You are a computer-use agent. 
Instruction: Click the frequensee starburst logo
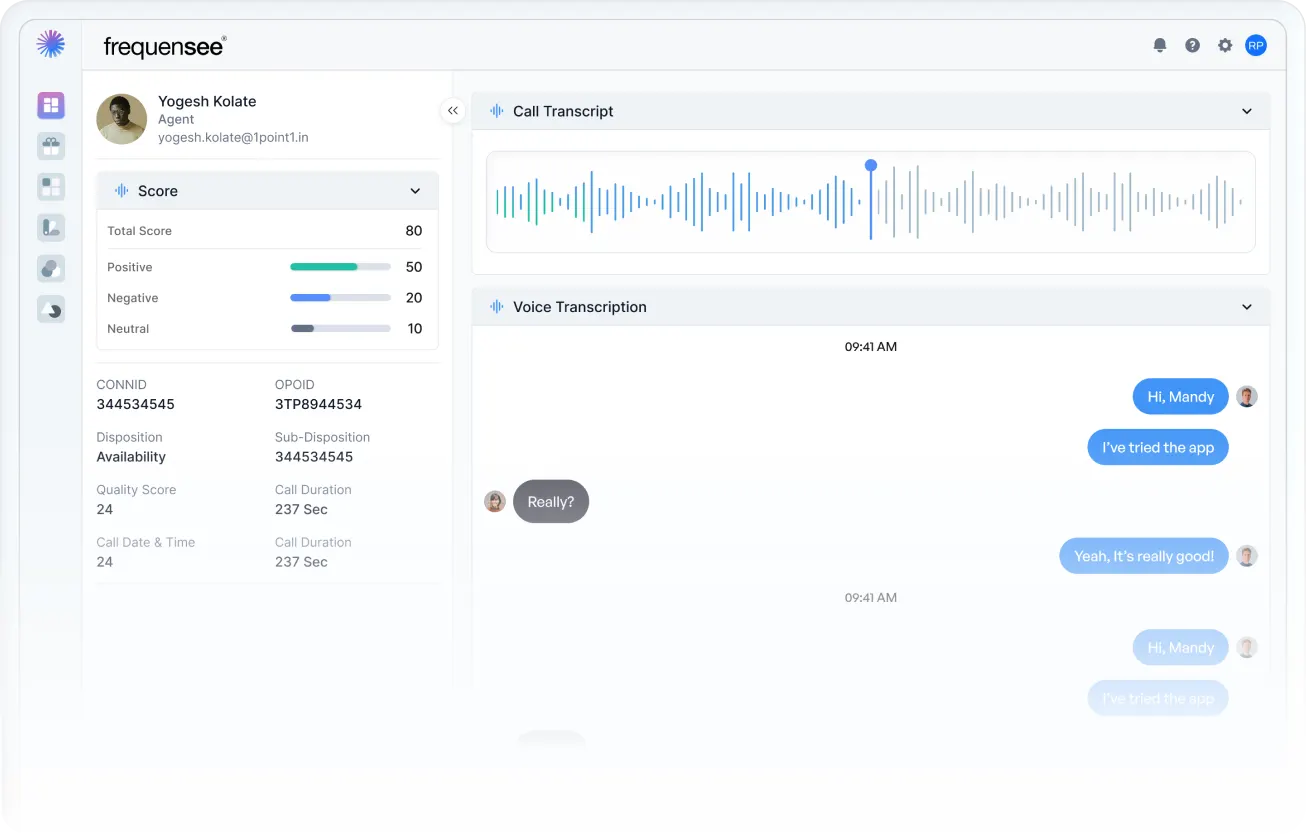click(x=50, y=44)
